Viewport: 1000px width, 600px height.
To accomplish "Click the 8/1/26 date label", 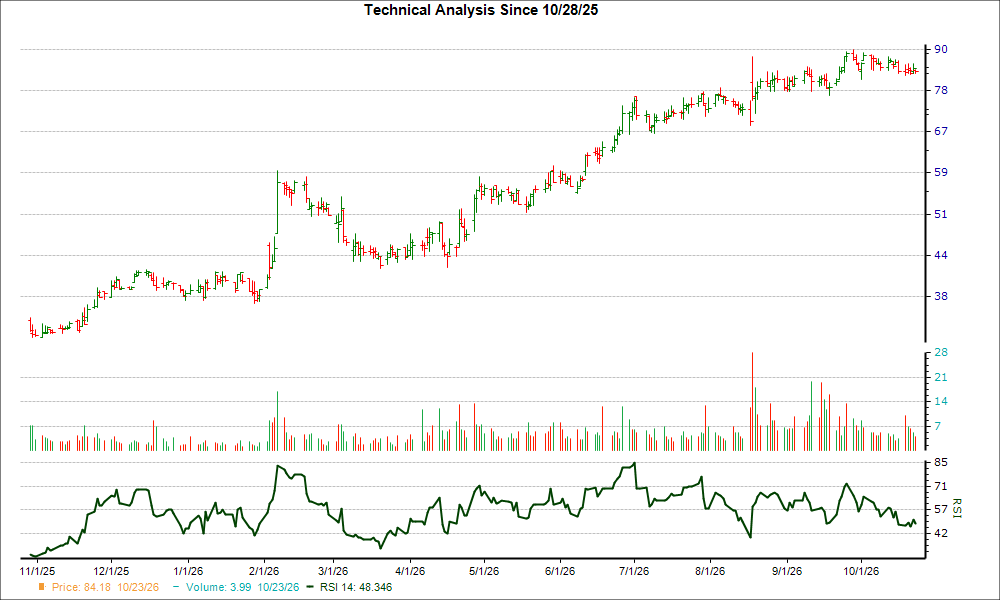I will pos(710,571).
